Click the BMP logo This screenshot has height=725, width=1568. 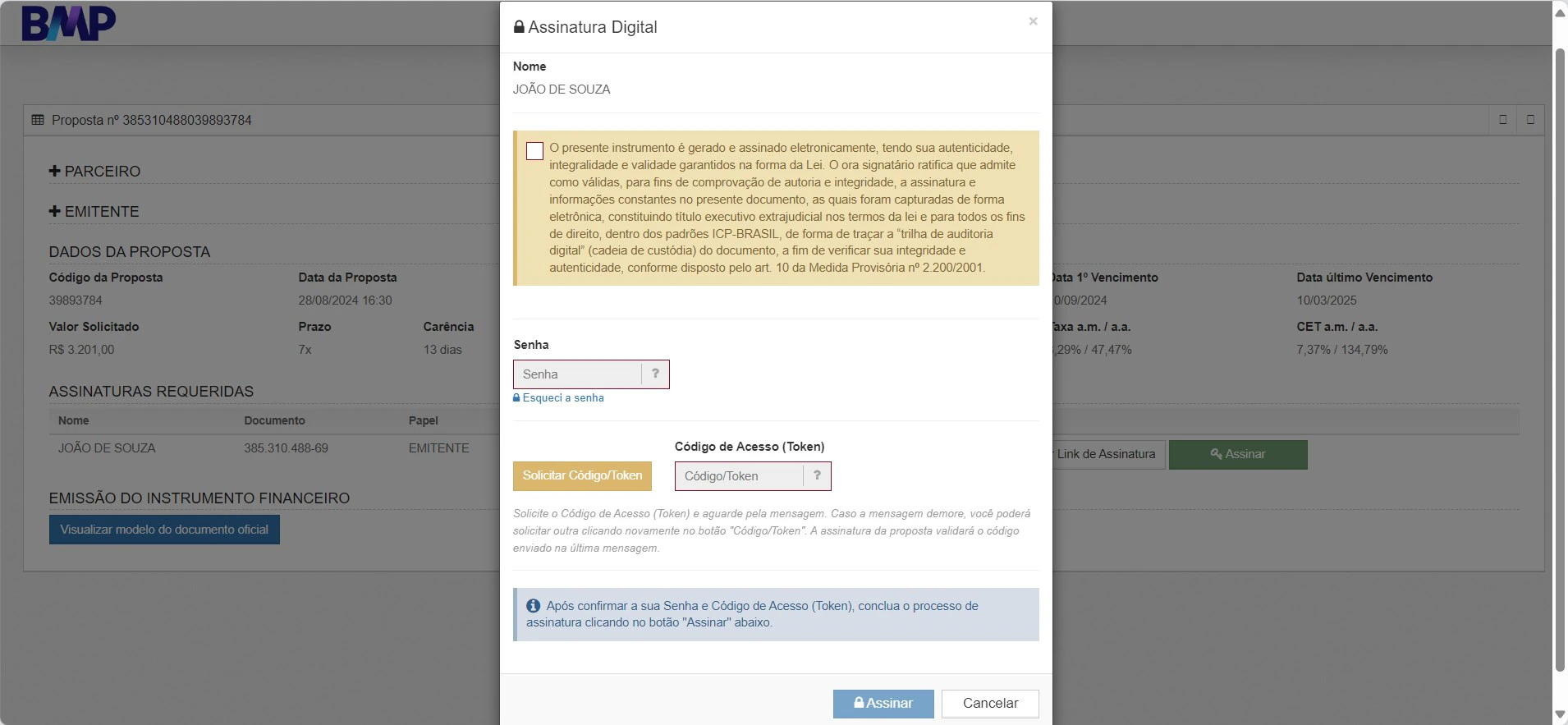coord(68,23)
